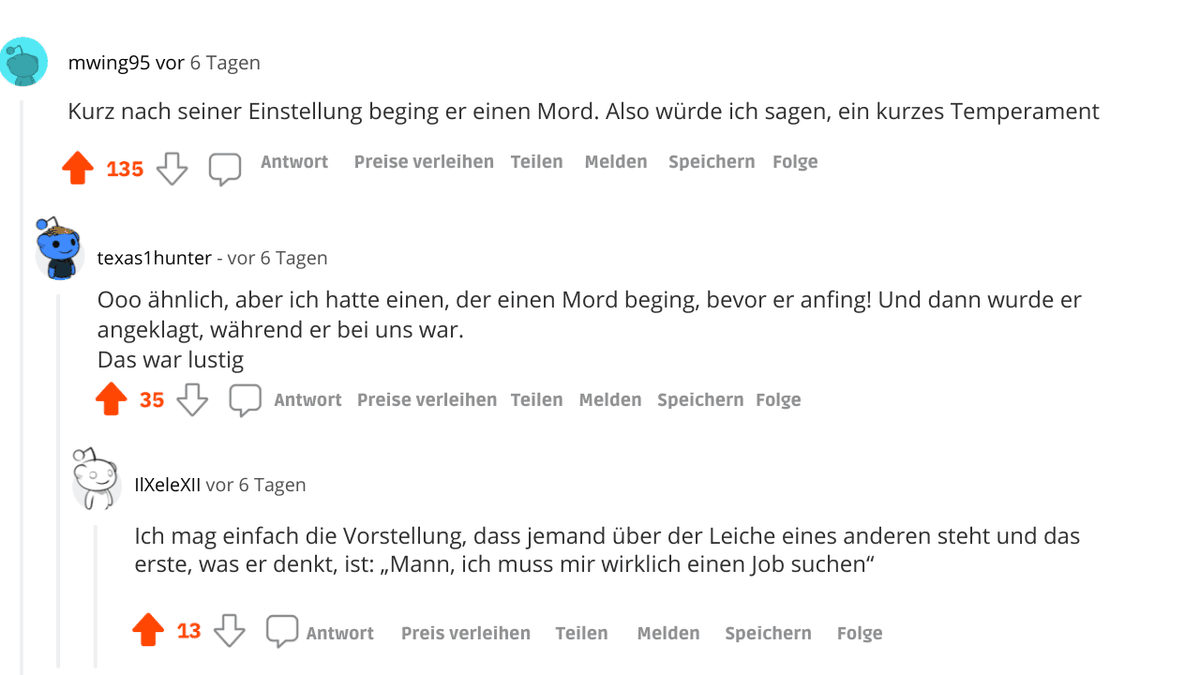Click 'Preis verleihen' under IlXeleXII's comment
Viewport: 1200px width, 675px height.
(x=465, y=632)
